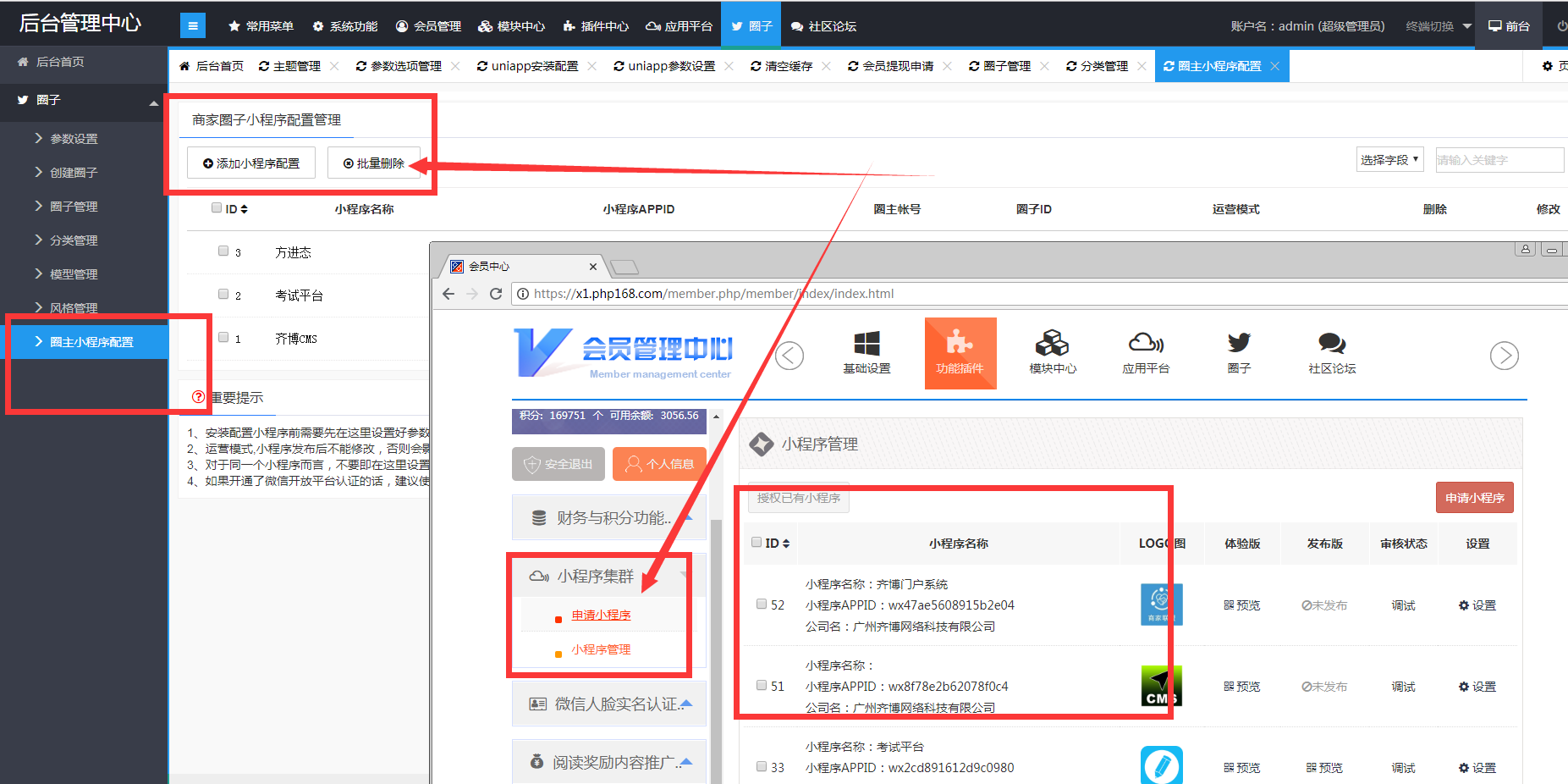This screenshot has width=1568, height=784.
Task: Click the blue hamburger menu toggle icon
Action: pos(193,26)
